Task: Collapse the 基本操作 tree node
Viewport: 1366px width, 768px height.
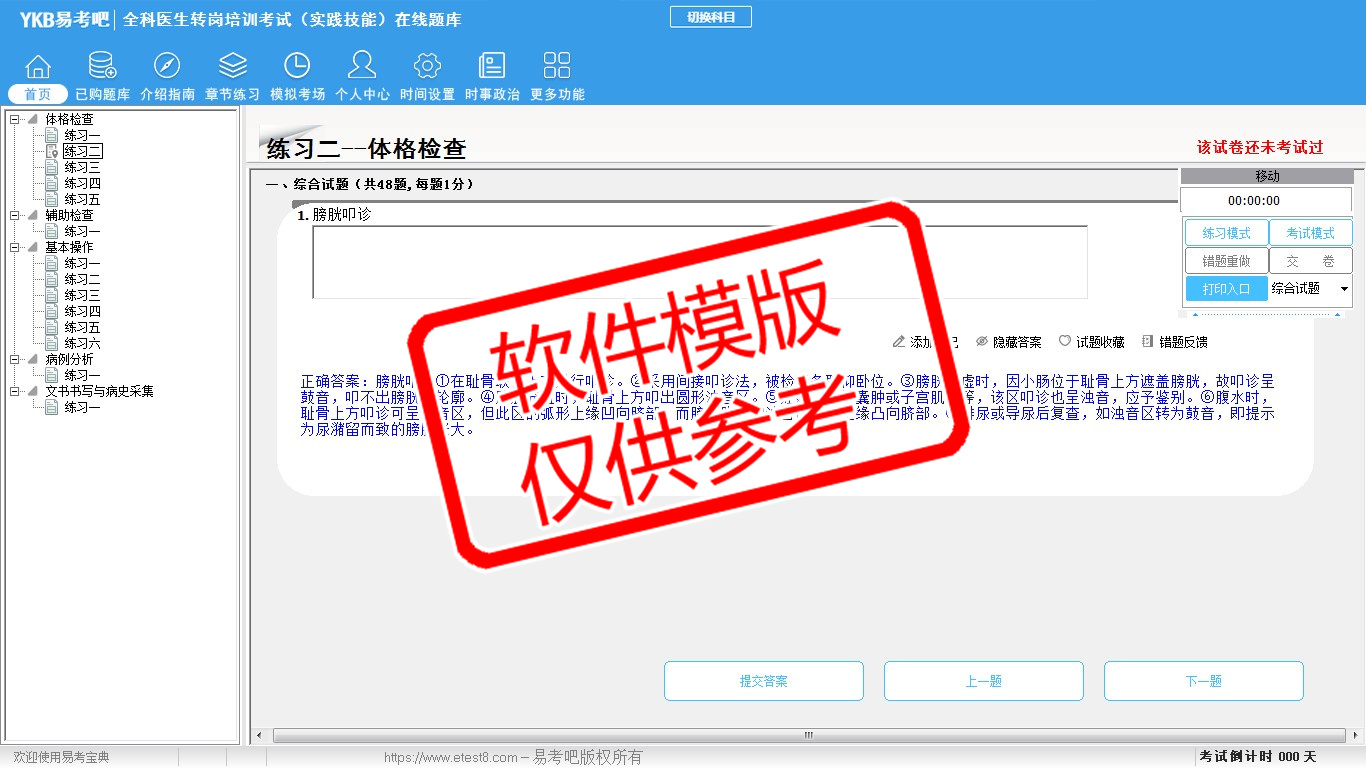Action: pos(15,247)
